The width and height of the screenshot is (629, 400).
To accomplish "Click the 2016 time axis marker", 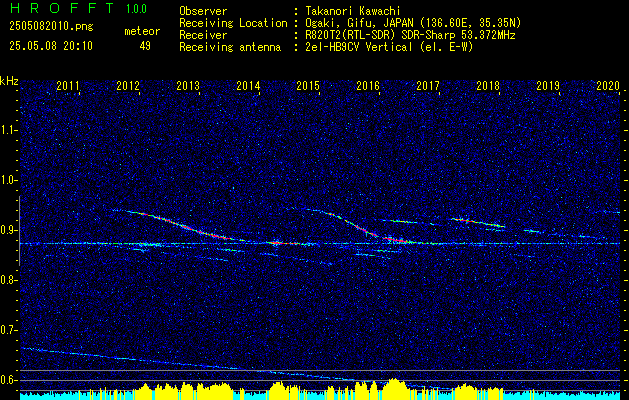I will click(368, 85).
